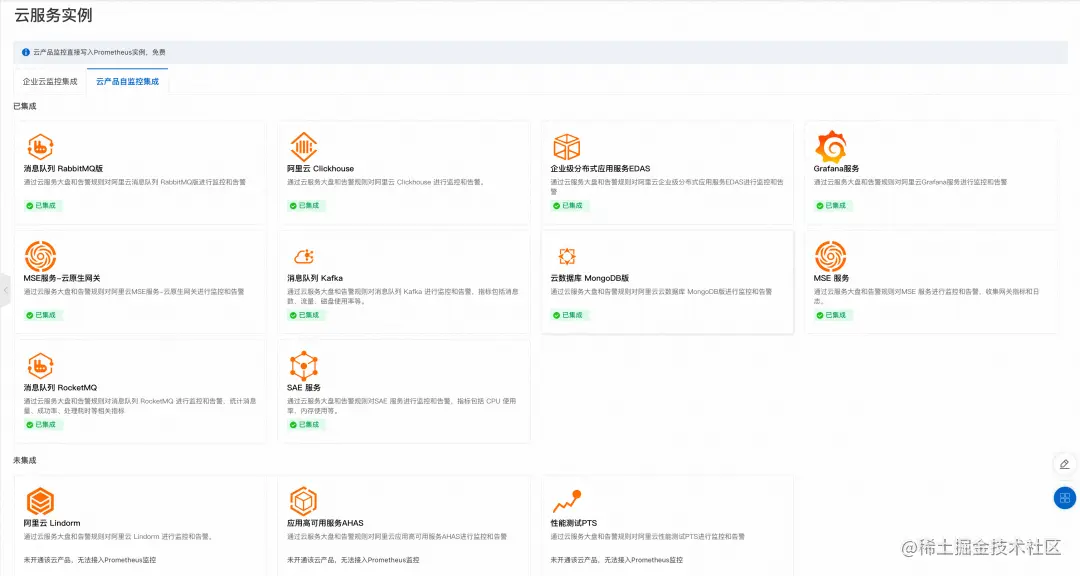Click the 应用高可用服务AHAS title text
1080x576 pixels.
tap(325, 523)
